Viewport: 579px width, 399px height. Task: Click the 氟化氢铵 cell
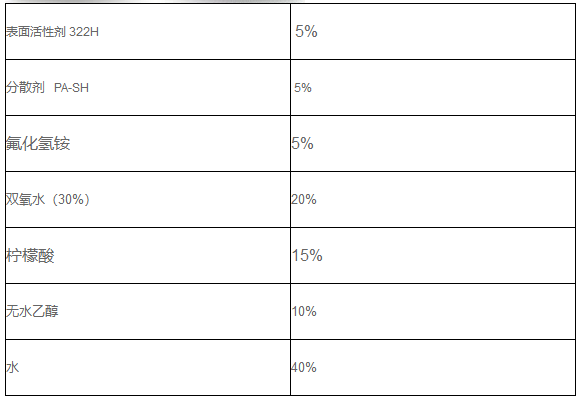point(148,143)
